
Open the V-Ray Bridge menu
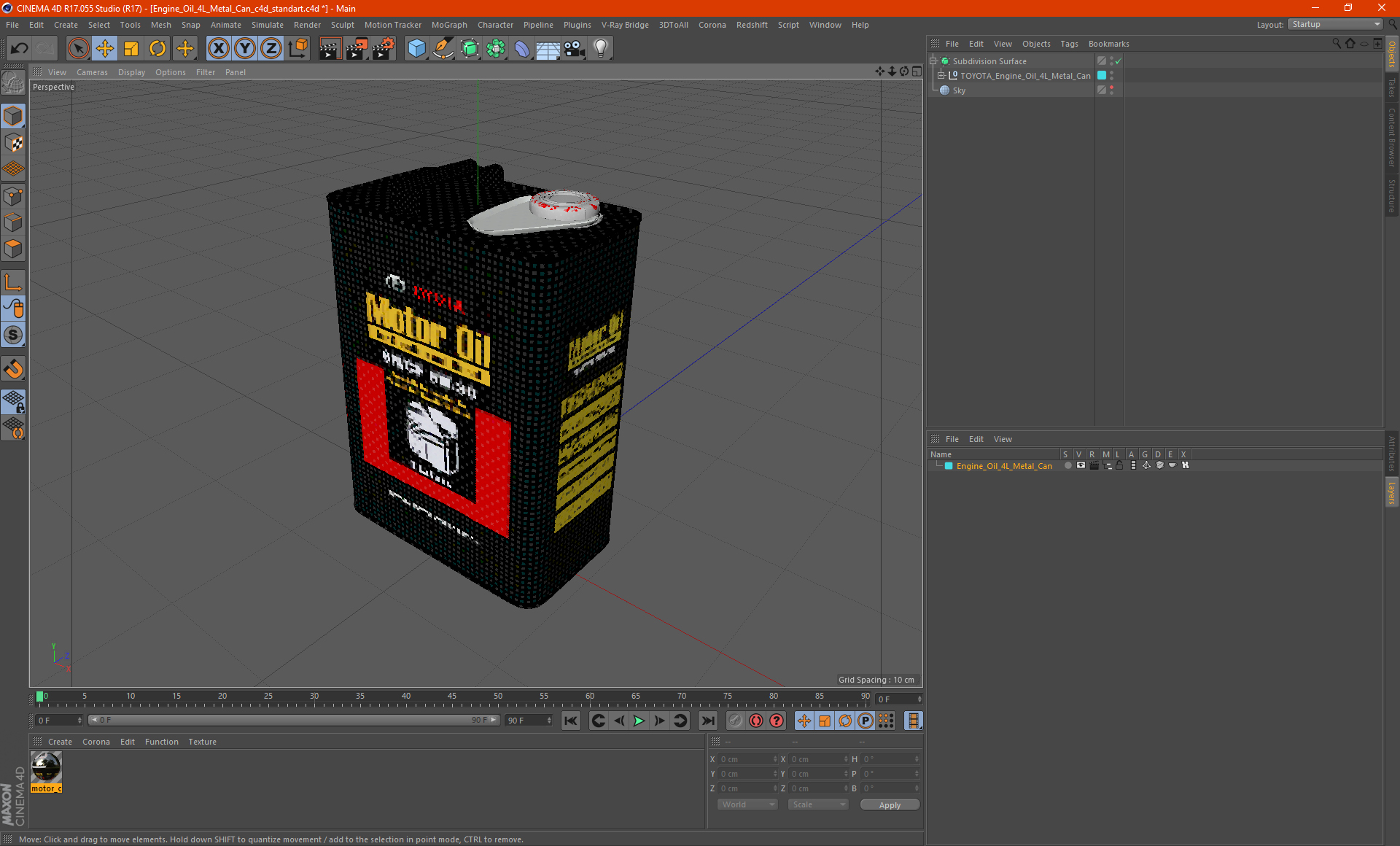(x=625, y=25)
